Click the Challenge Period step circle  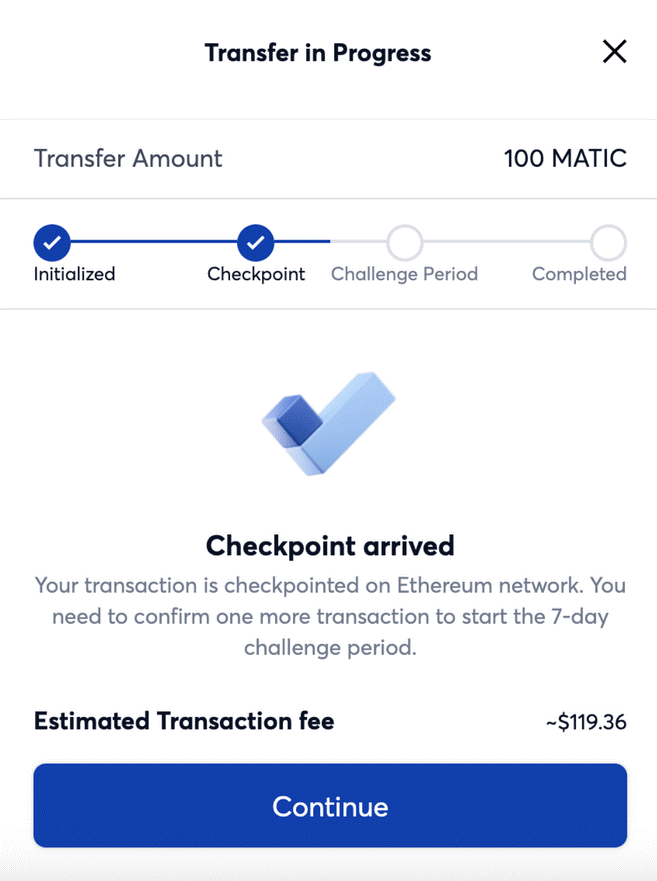pos(404,242)
